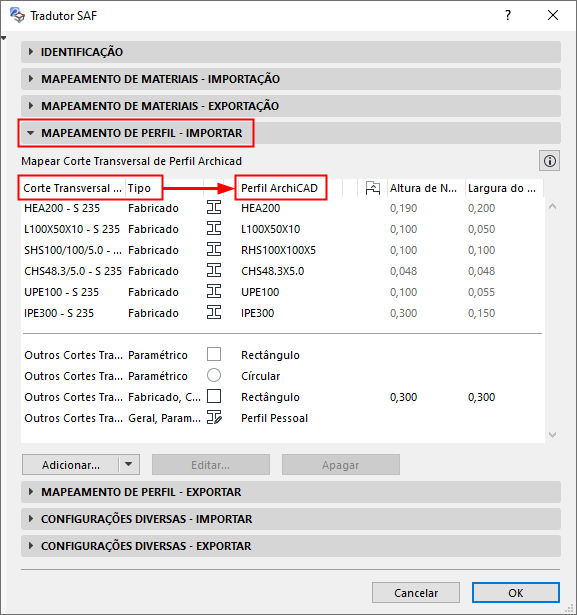Viewport: 577px width, 615px height.
Task: Click the Tipo column header
Action: tap(164, 188)
